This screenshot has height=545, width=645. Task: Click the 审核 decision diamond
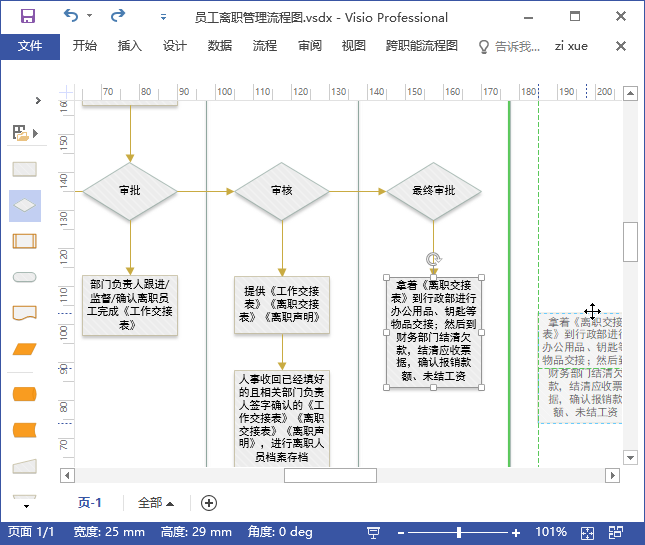[x=282, y=191]
